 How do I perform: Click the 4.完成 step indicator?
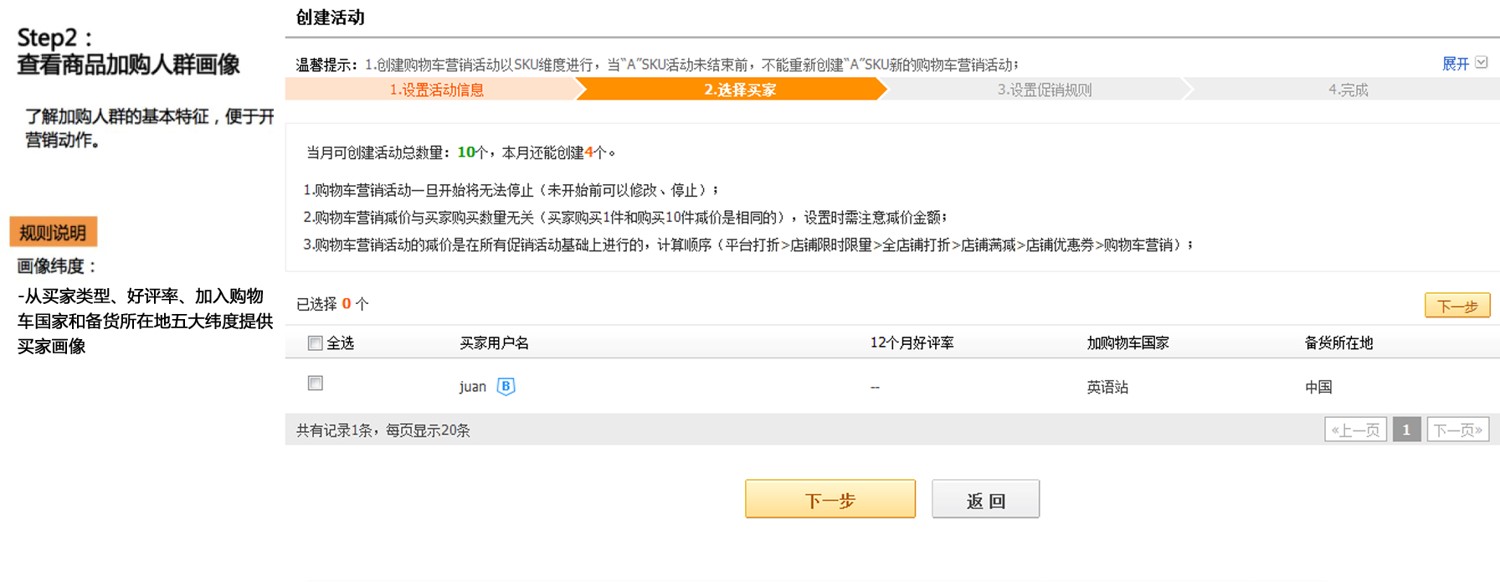pyautogui.click(x=1350, y=89)
